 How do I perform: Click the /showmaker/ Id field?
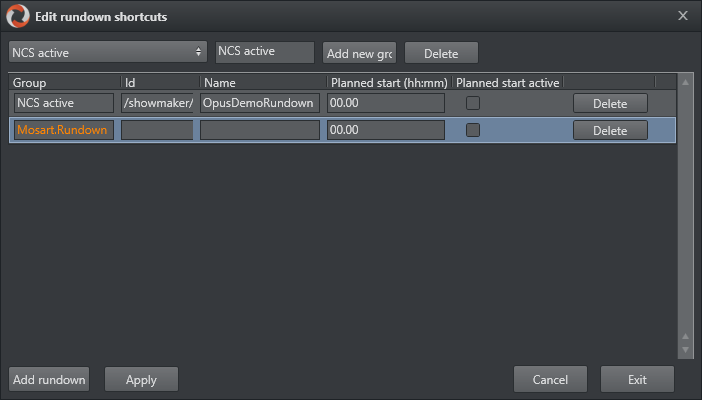(156, 103)
